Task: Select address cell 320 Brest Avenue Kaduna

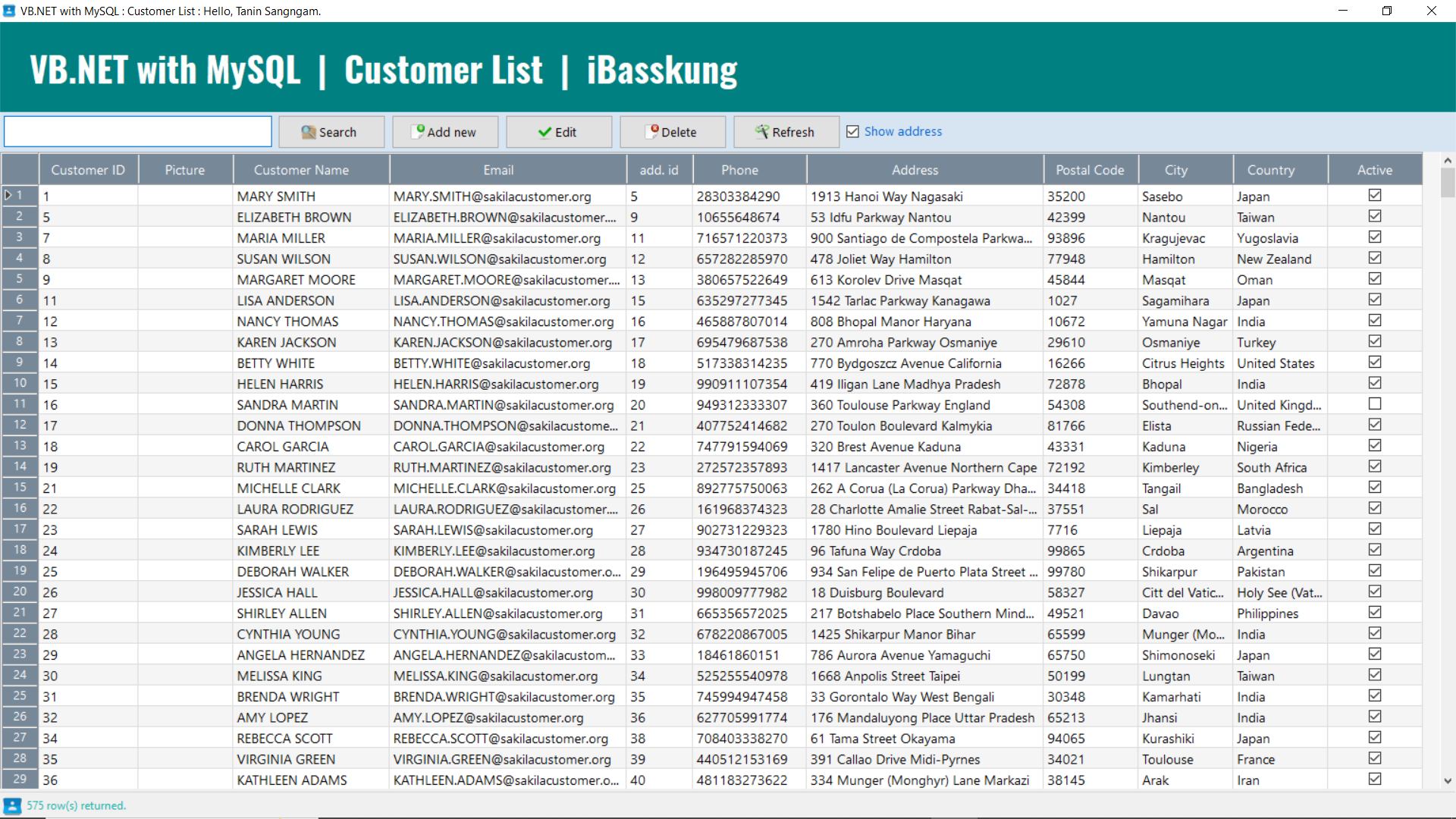Action: click(x=925, y=447)
